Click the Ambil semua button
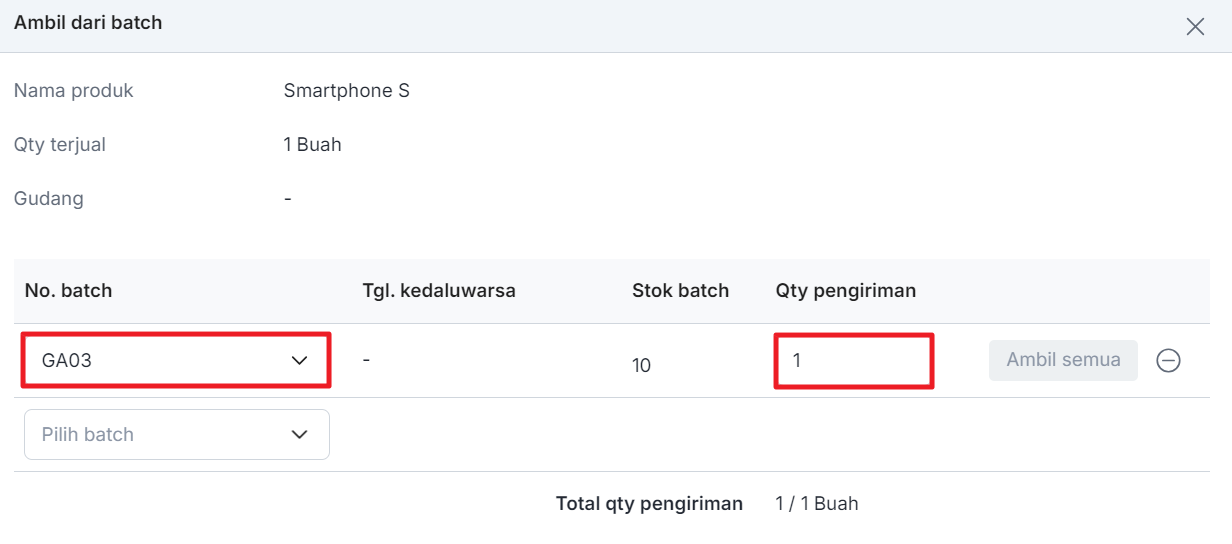The width and height of the screenshot is (1232, 544). [x=1063, y=360]
